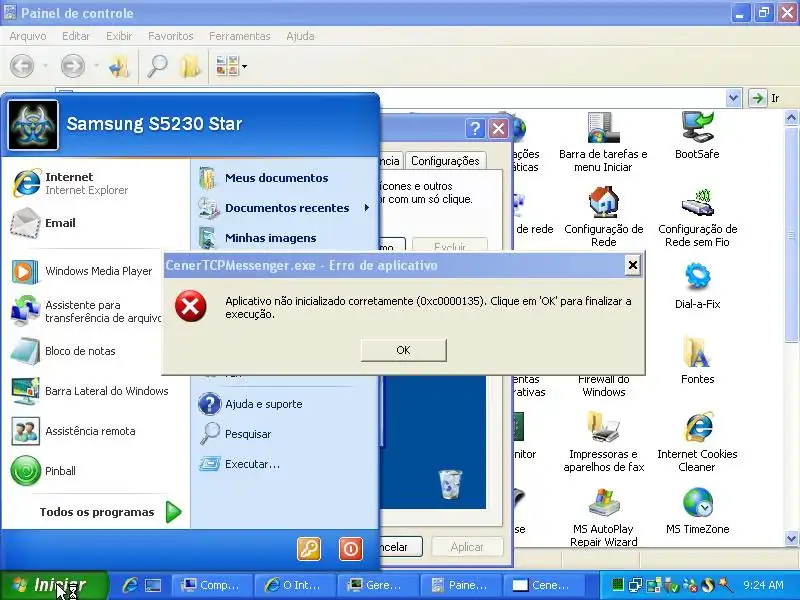Click the Ir go button

pos(764,97)
